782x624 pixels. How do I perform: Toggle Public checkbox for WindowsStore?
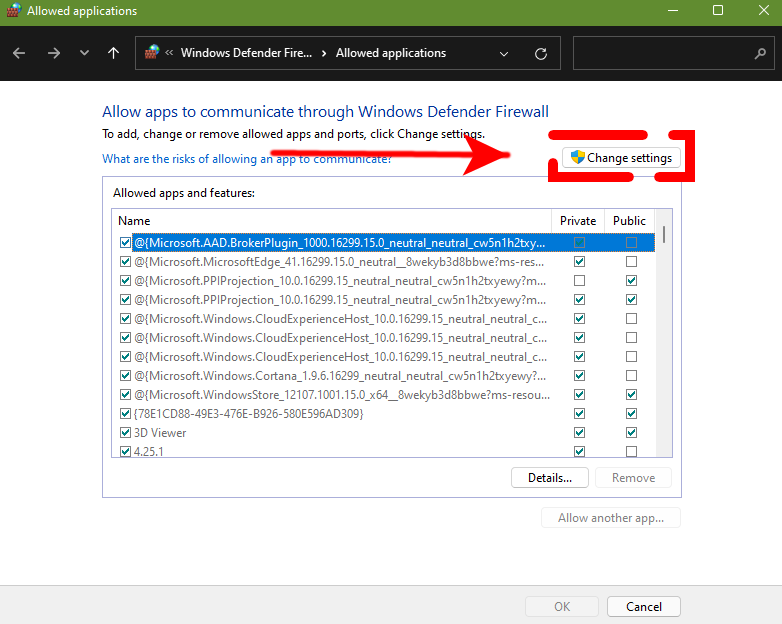pyautogui.click(x=631, y=395)
